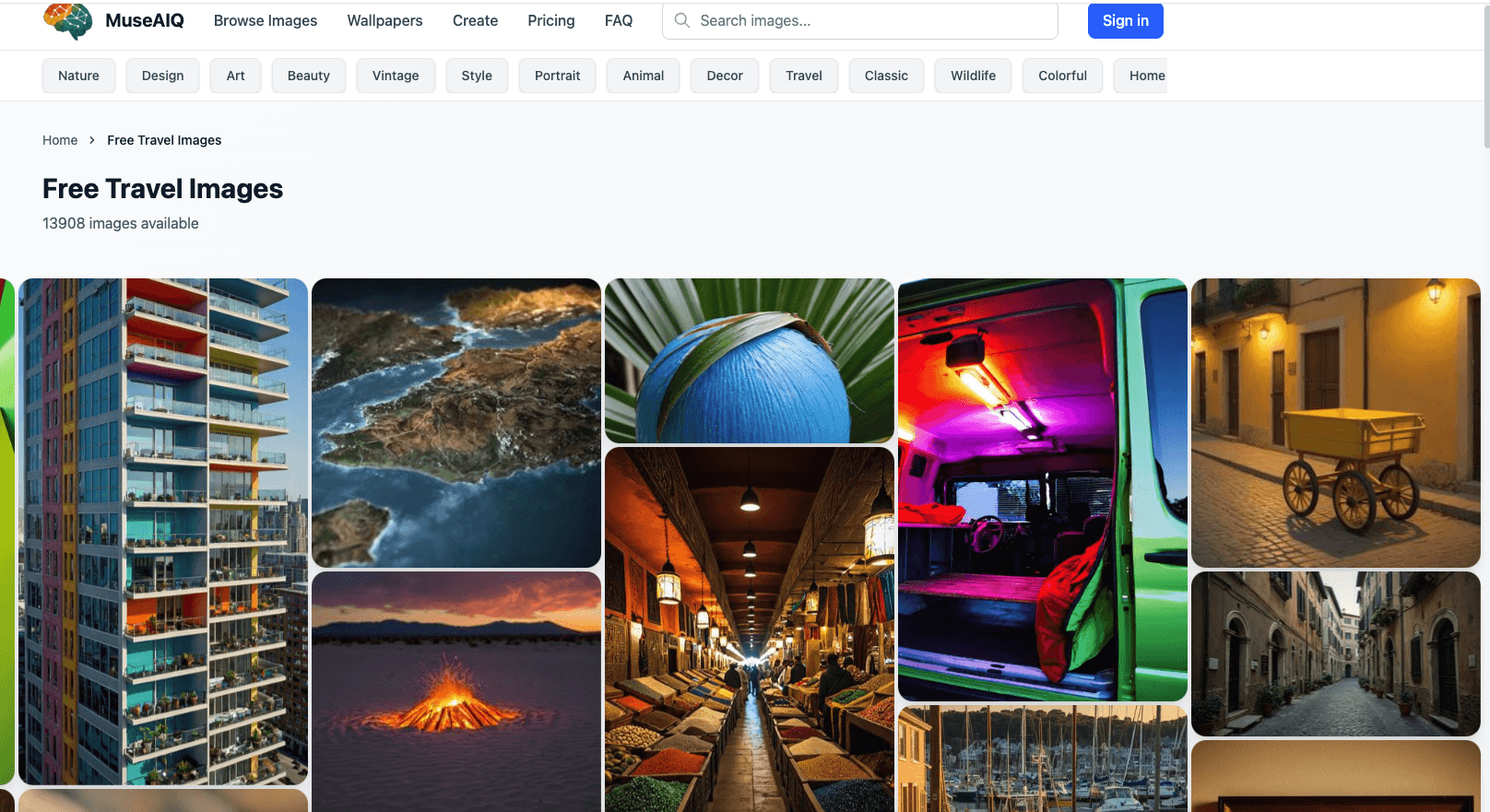Open the Pricing page
The height and width of the screenshot is (812, 1490).
click(x=550, y=20)
